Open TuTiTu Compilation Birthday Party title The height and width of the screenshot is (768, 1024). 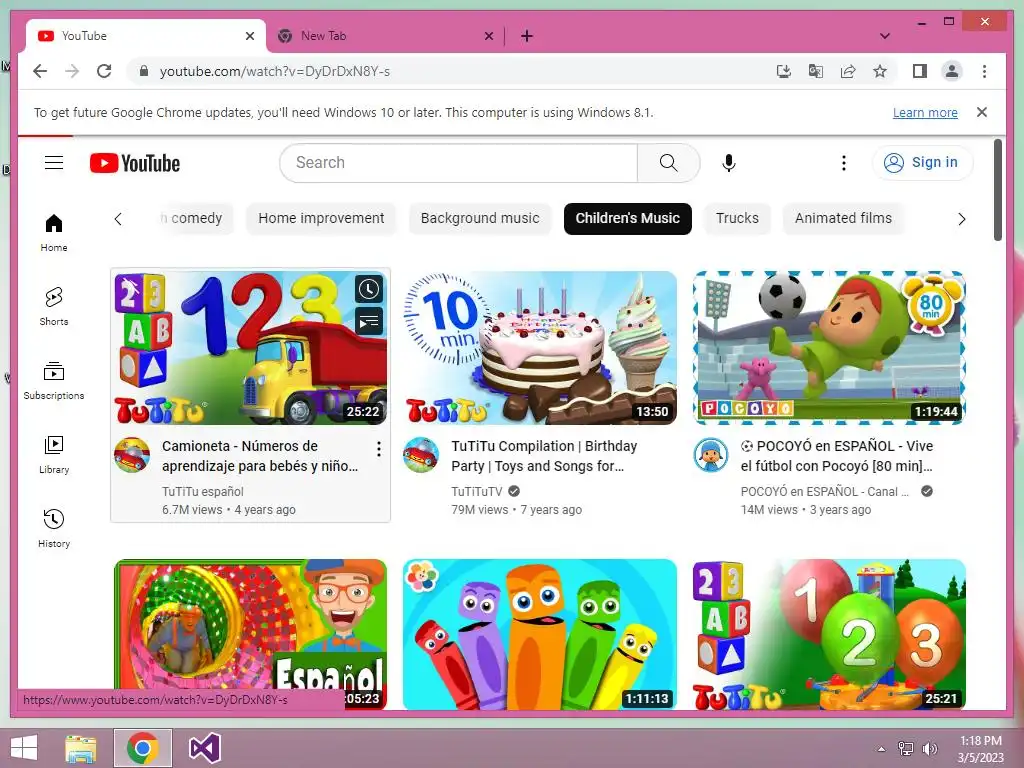(544, 456)
